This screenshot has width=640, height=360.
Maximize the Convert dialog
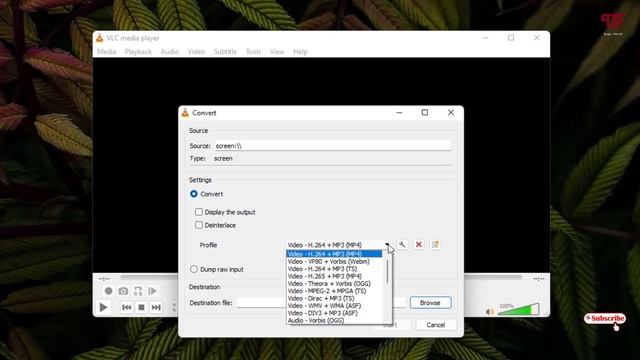(425, 112)
